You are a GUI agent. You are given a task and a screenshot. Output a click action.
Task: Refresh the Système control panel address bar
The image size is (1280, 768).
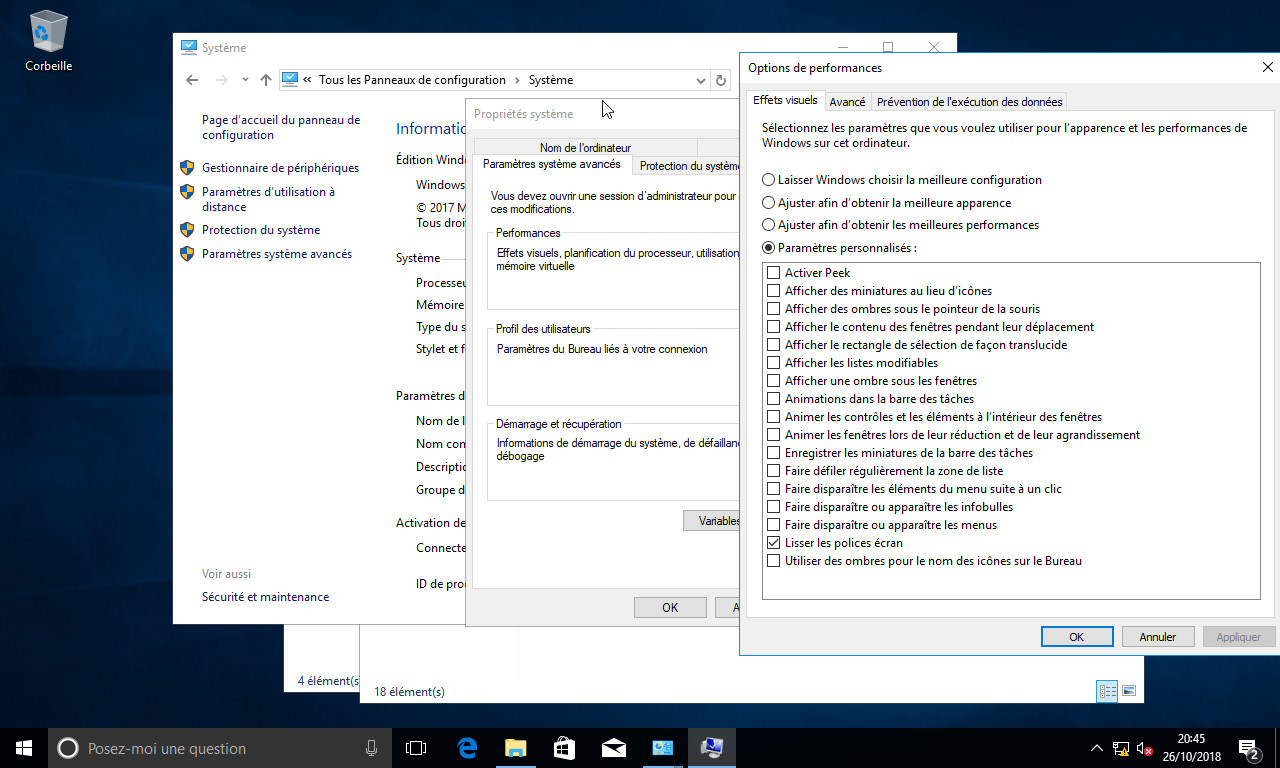tap(721, 80)
